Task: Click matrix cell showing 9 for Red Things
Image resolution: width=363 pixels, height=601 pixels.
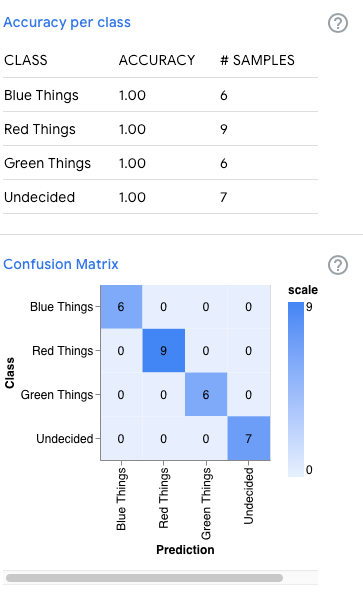Action: point(164,351)
